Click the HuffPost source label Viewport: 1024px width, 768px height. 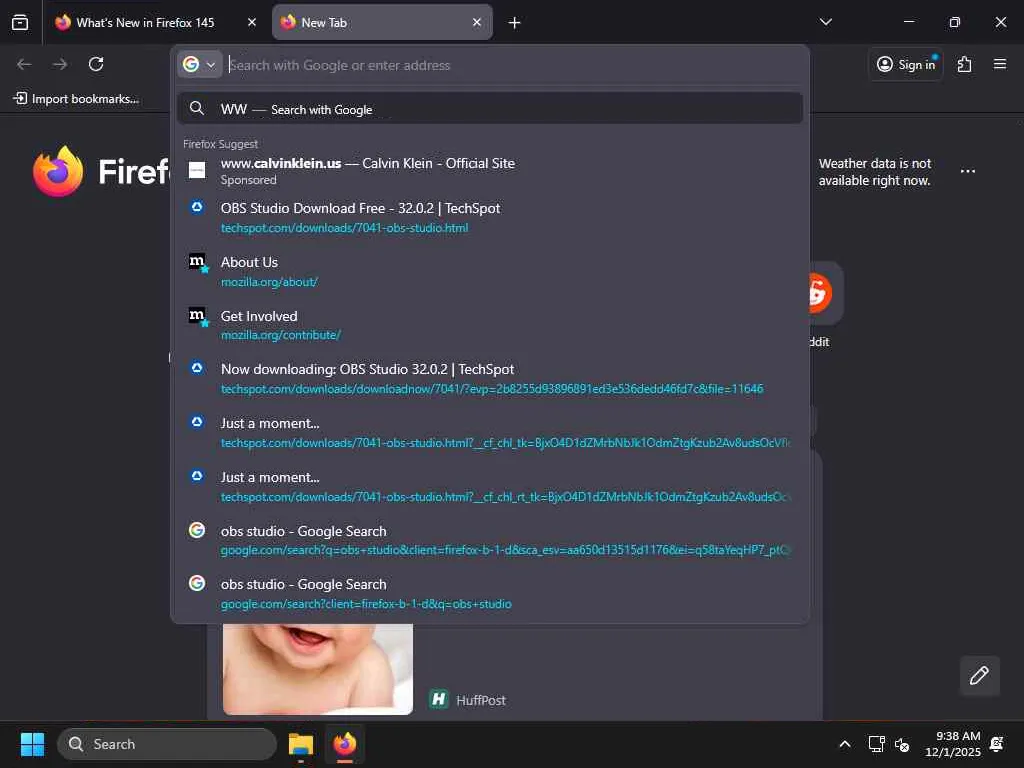(481, 700)
